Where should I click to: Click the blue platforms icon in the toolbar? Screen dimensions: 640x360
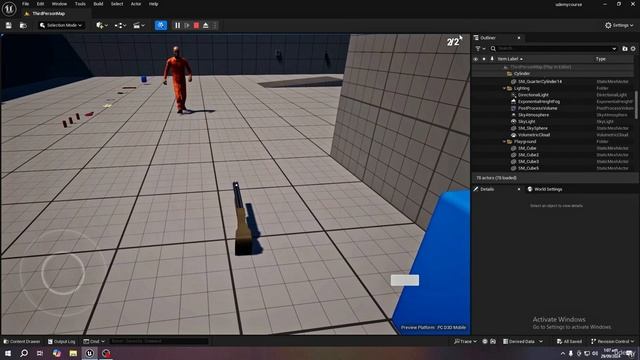161,25
